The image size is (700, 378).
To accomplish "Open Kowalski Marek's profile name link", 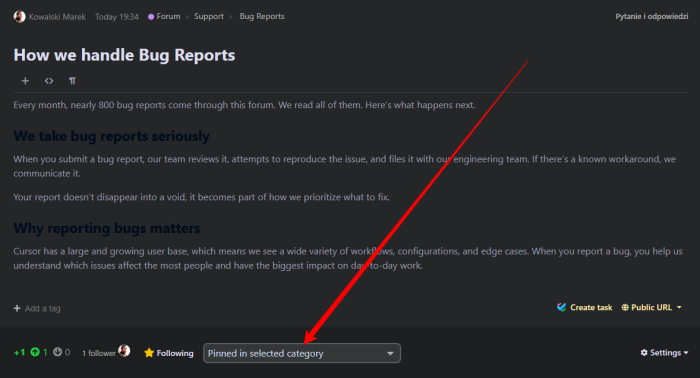I will coord(57,17).
